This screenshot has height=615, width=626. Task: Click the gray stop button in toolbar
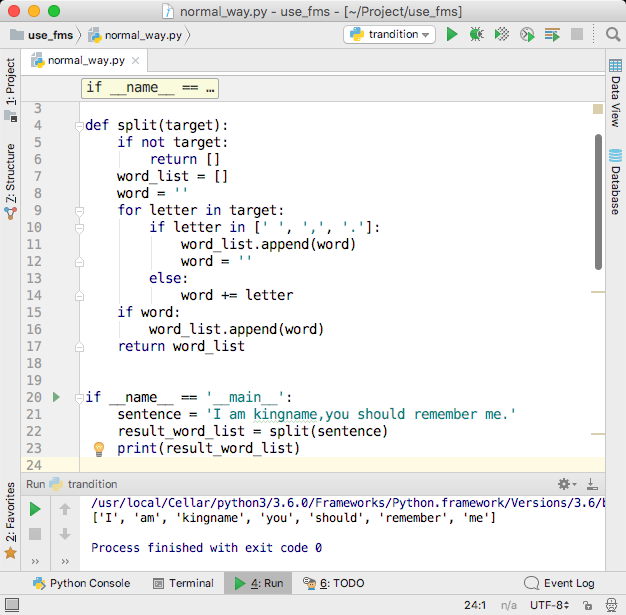tap(577, 34)
